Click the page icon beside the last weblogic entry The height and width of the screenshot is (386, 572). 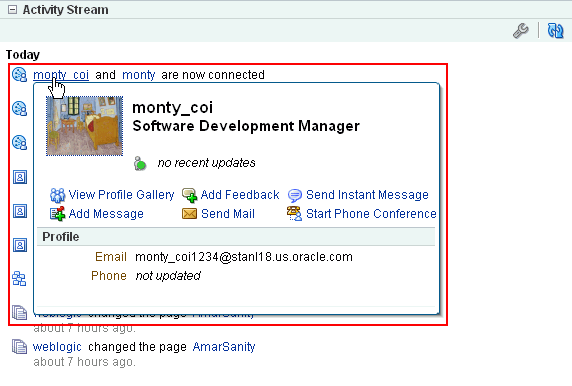[x=19, y=347]
